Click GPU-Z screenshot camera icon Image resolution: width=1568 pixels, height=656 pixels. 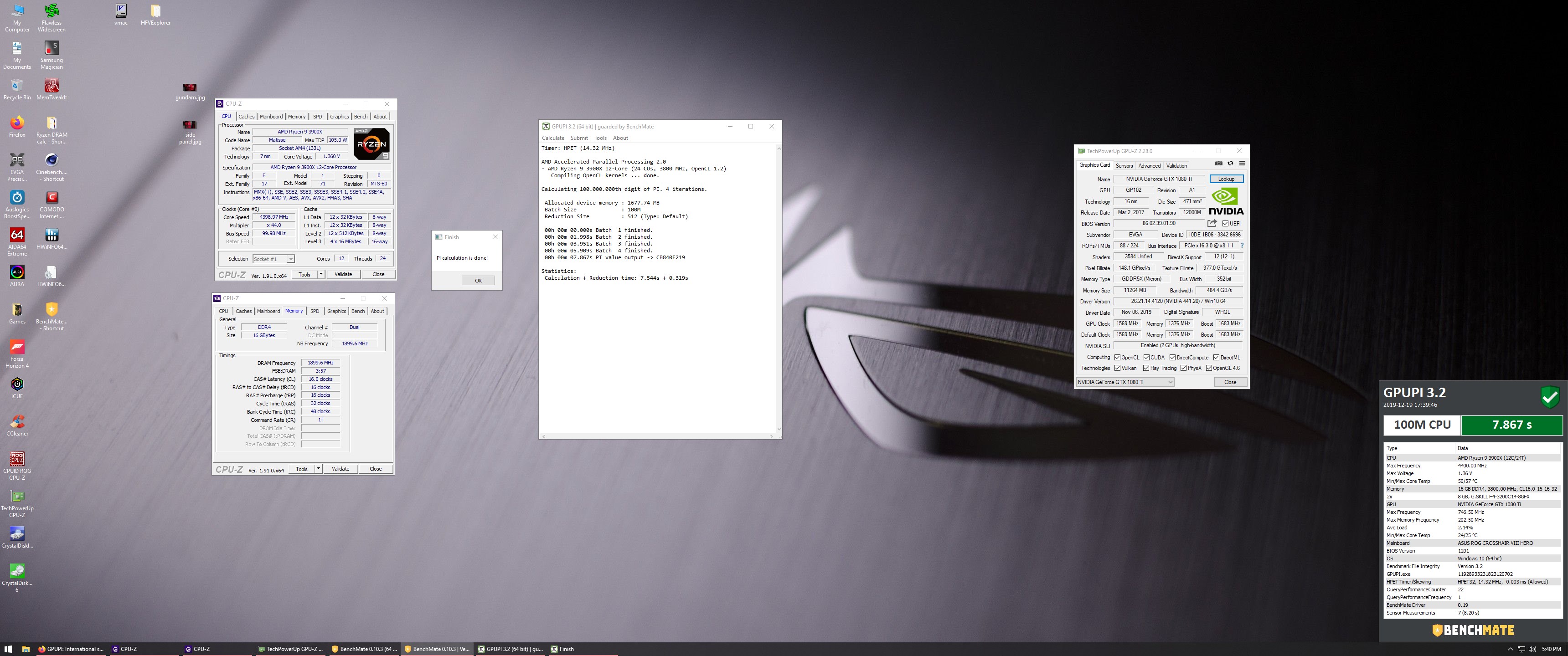(x=1218, y=163)
